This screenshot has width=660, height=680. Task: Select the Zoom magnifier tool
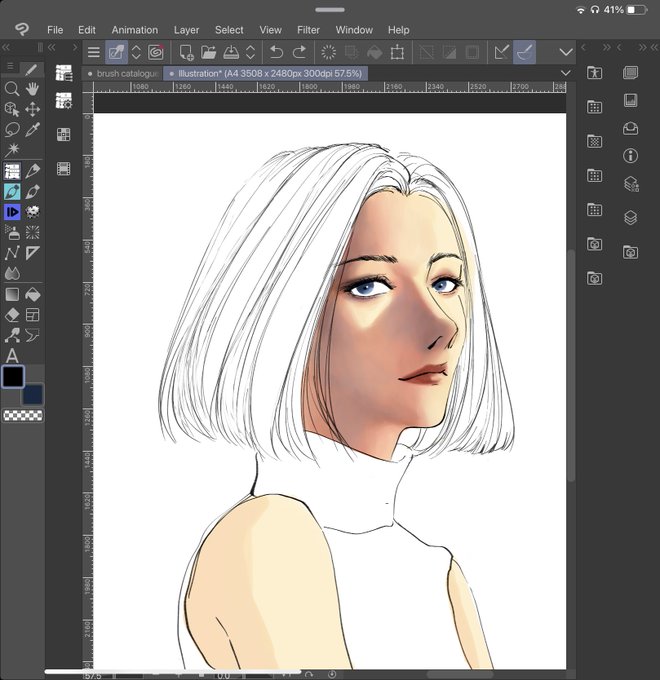12,89
